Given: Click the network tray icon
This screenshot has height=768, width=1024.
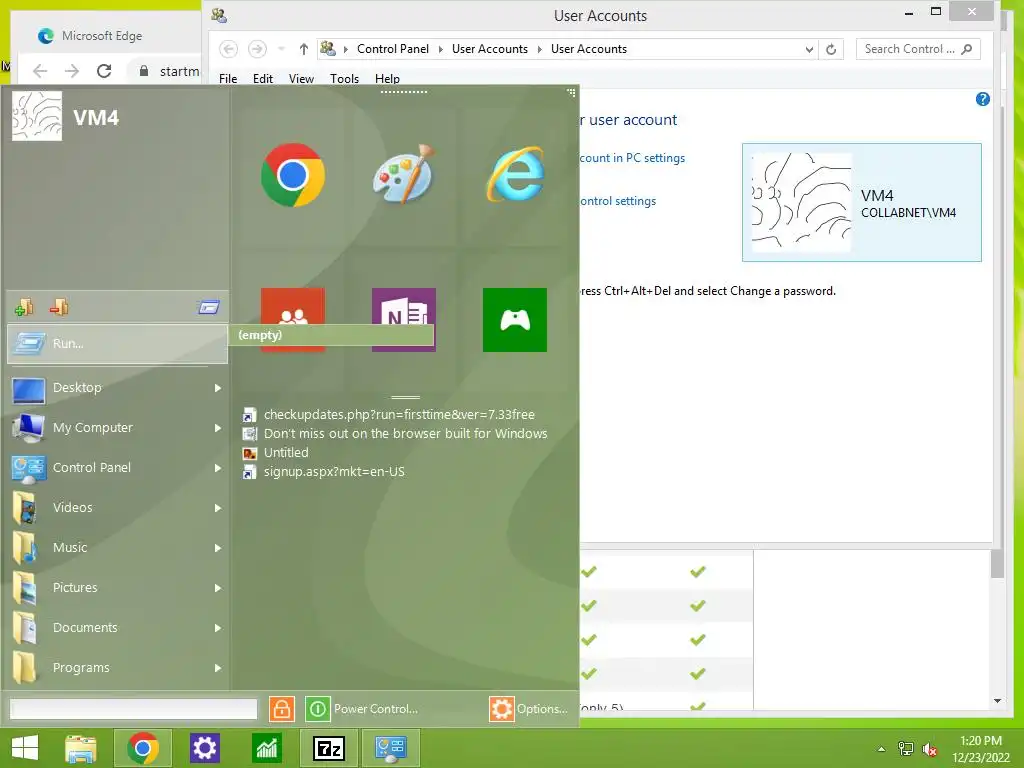Looking at the screenshot, I should pos(906,749).
